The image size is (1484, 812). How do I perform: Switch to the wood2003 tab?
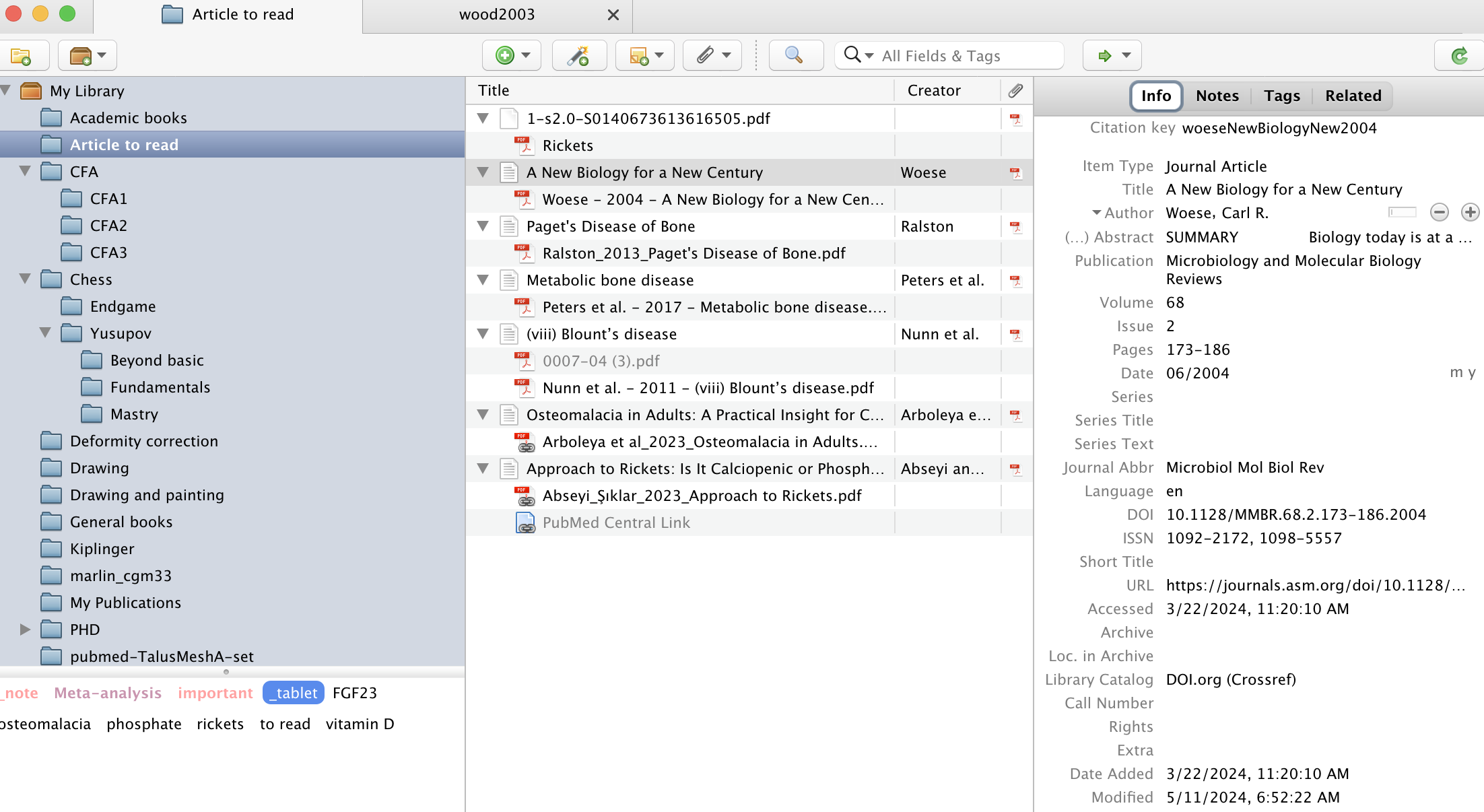[x=497, y=15]
